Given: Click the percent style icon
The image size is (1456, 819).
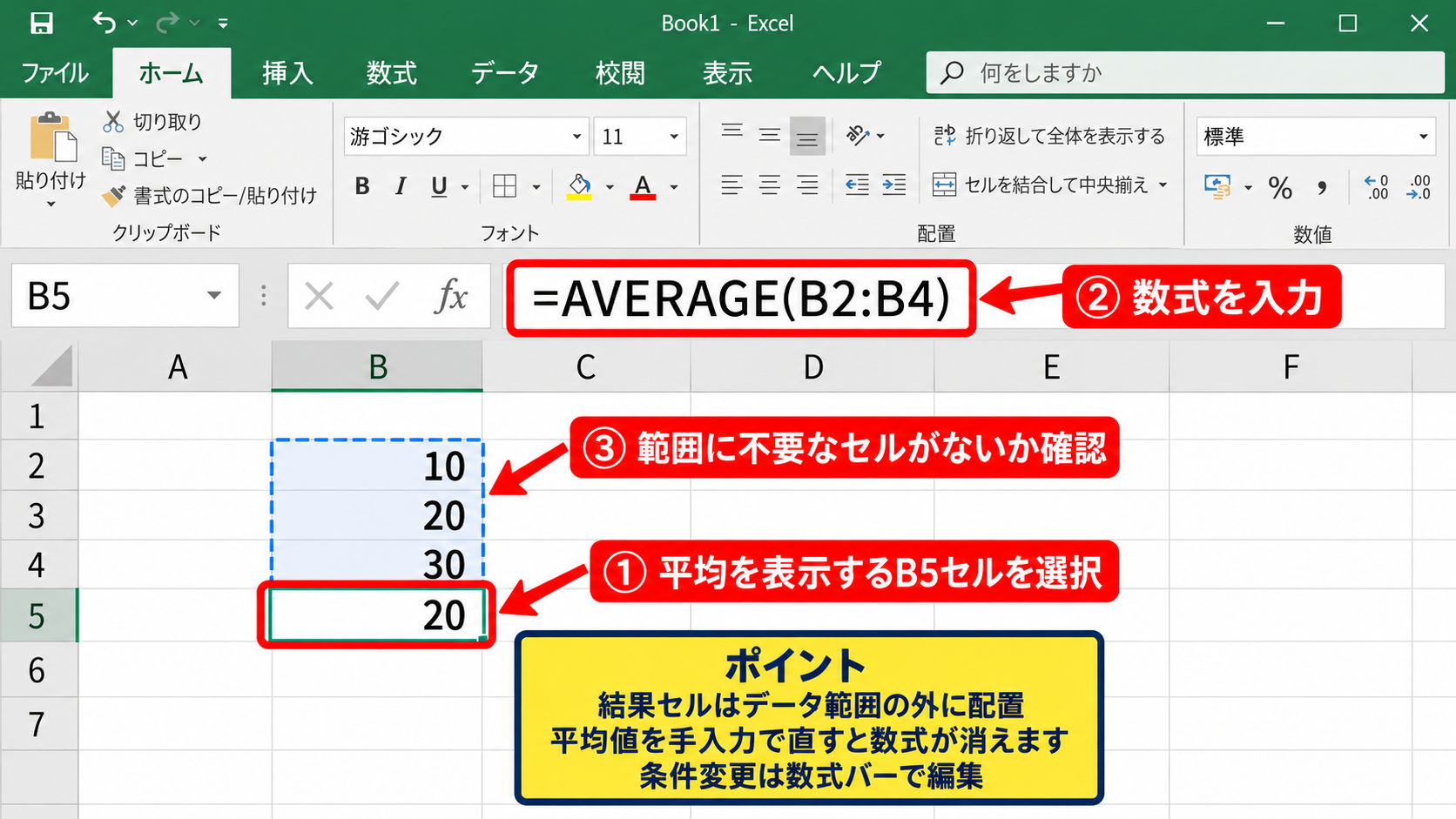Looking at the screenshot, I should [1280, 187].
